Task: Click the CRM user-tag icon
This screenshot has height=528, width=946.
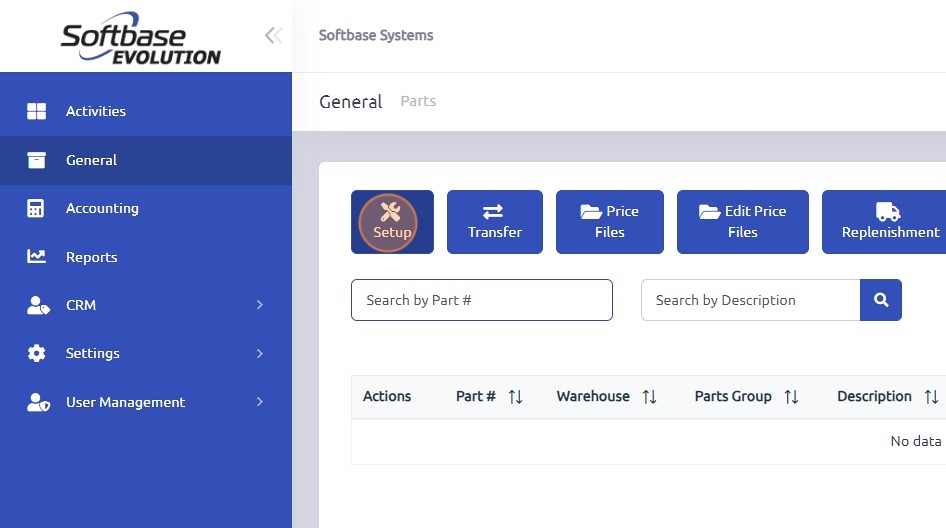Action: 38,305
